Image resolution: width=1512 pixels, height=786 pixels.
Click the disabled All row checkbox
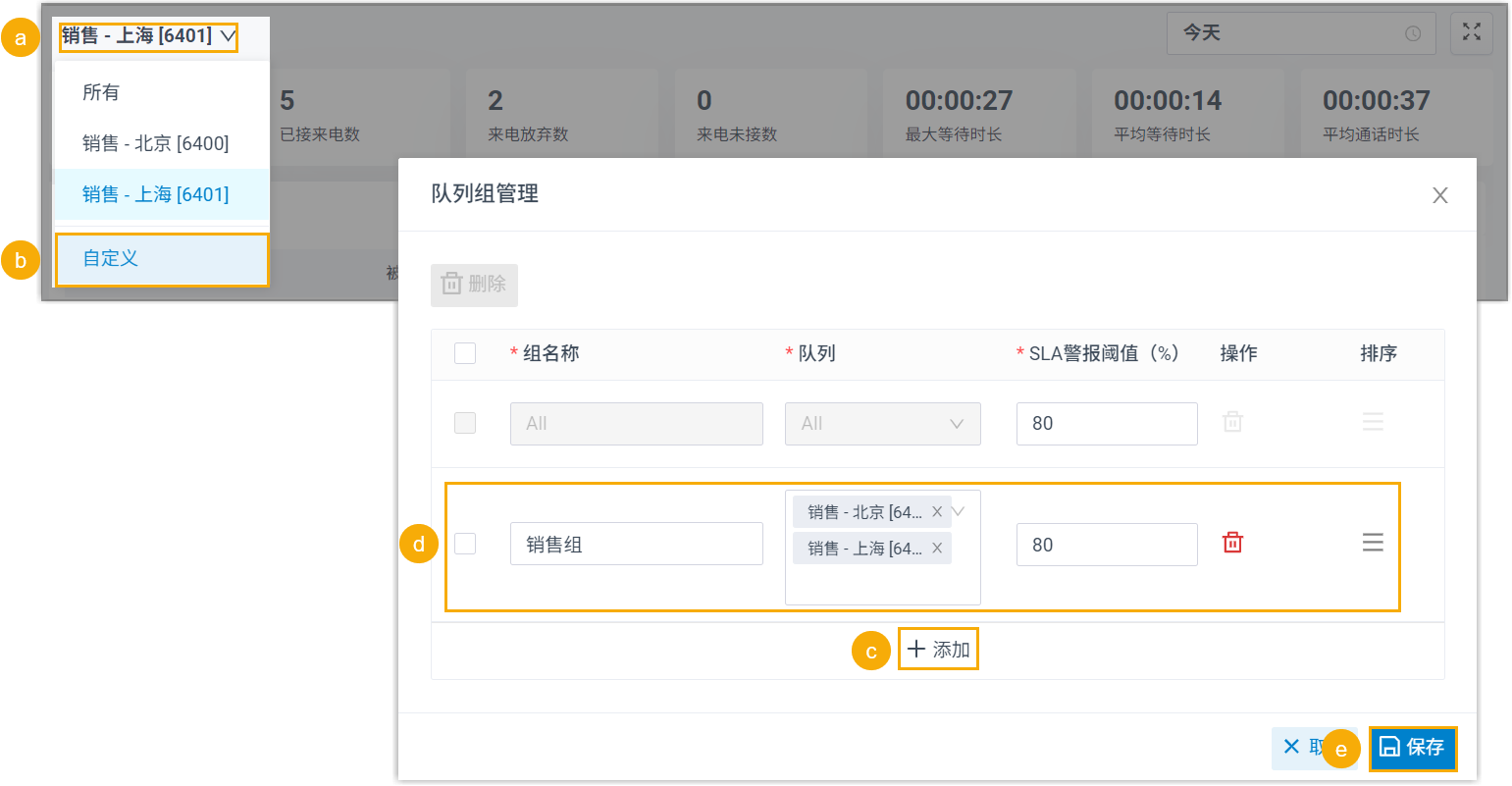(465, 423)
